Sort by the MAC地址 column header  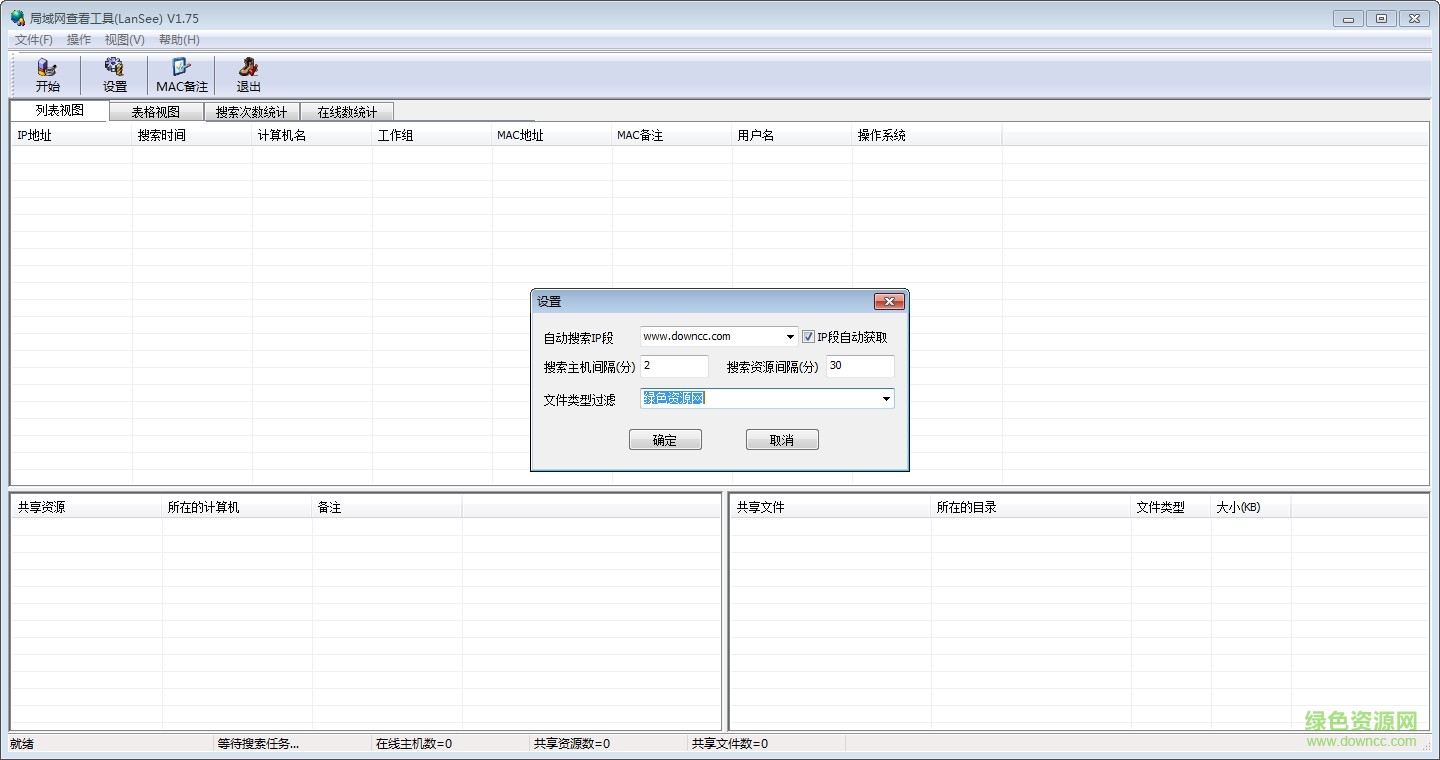click(552, 135)
